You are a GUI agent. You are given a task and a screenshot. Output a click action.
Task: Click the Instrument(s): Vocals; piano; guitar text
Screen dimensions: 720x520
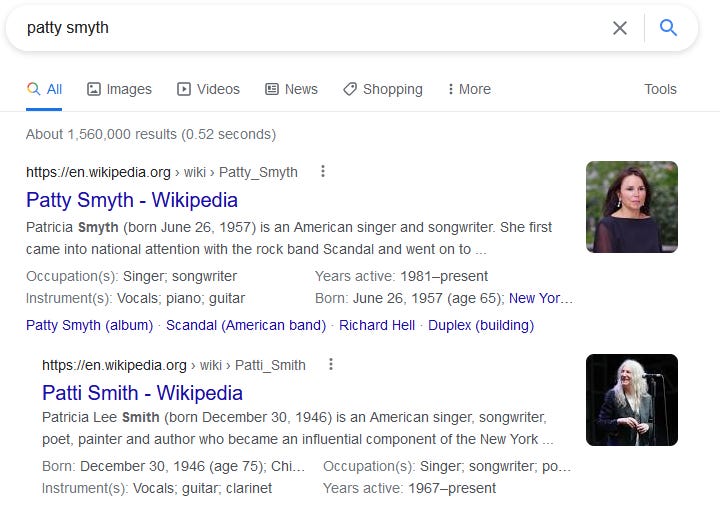coord(135,299)
